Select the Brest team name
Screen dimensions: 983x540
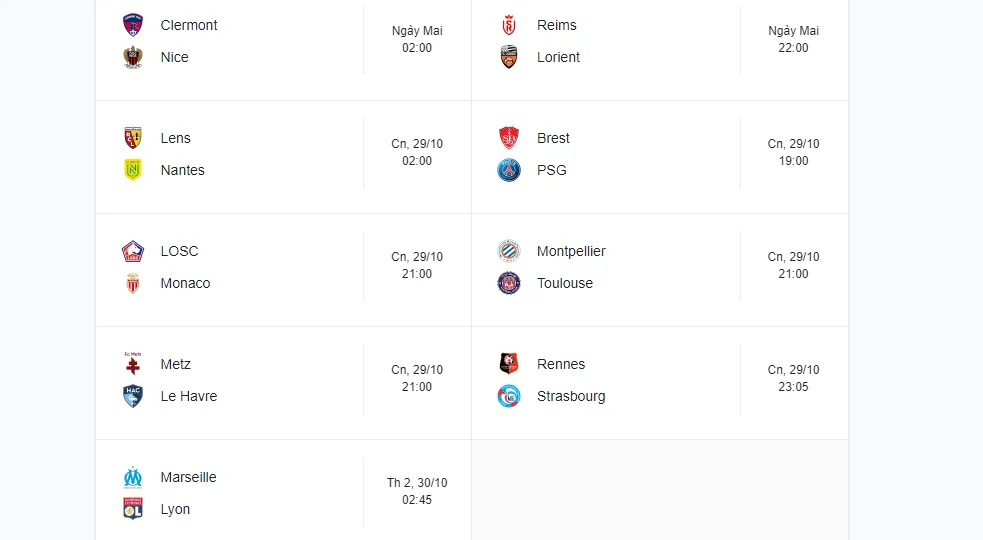(553, 138)
